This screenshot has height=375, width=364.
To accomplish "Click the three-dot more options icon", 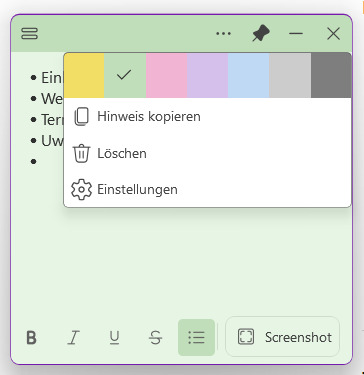I will 223,33.
